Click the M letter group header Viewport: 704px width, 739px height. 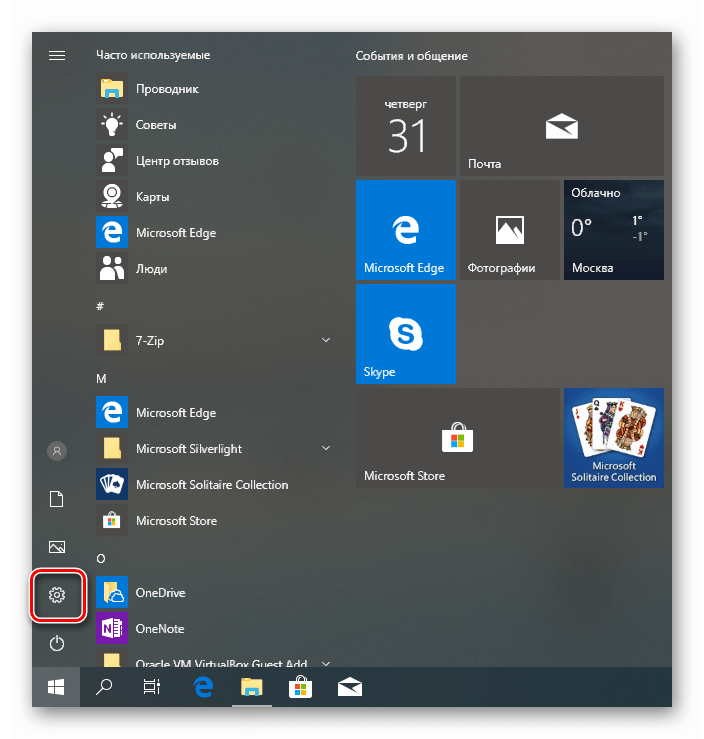101,378
